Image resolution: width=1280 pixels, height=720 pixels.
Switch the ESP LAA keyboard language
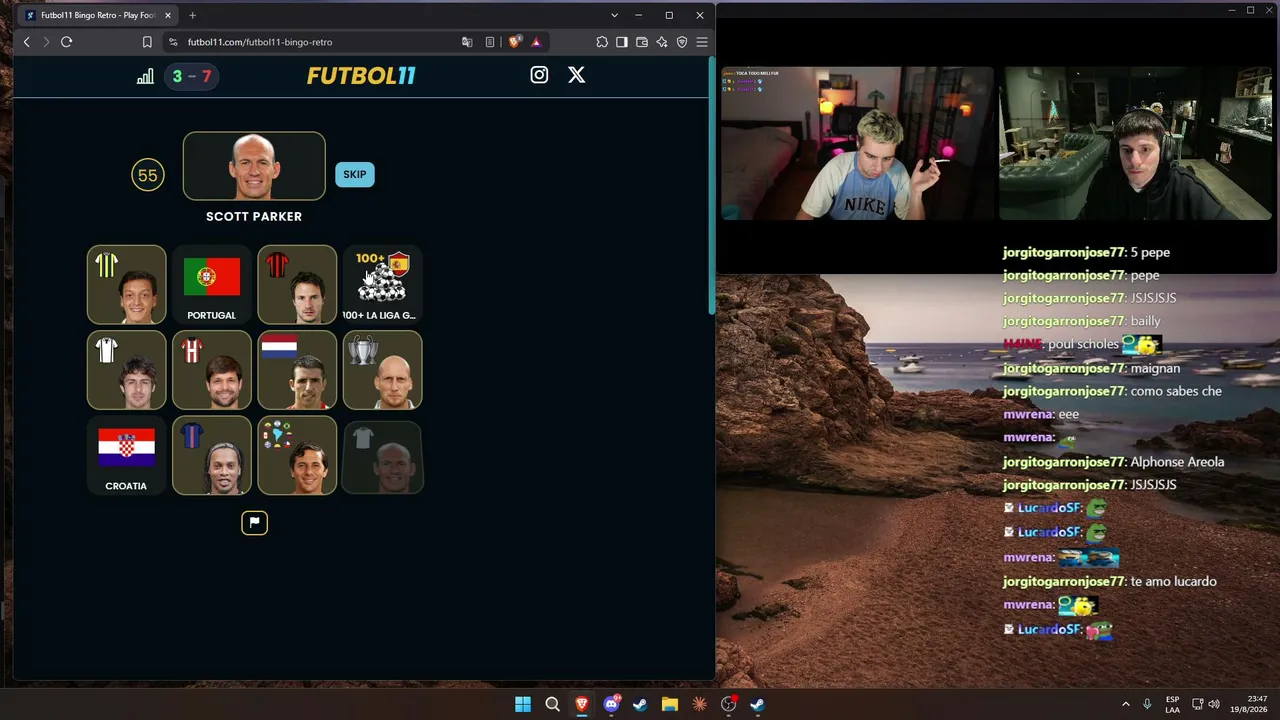(1172, 704)
